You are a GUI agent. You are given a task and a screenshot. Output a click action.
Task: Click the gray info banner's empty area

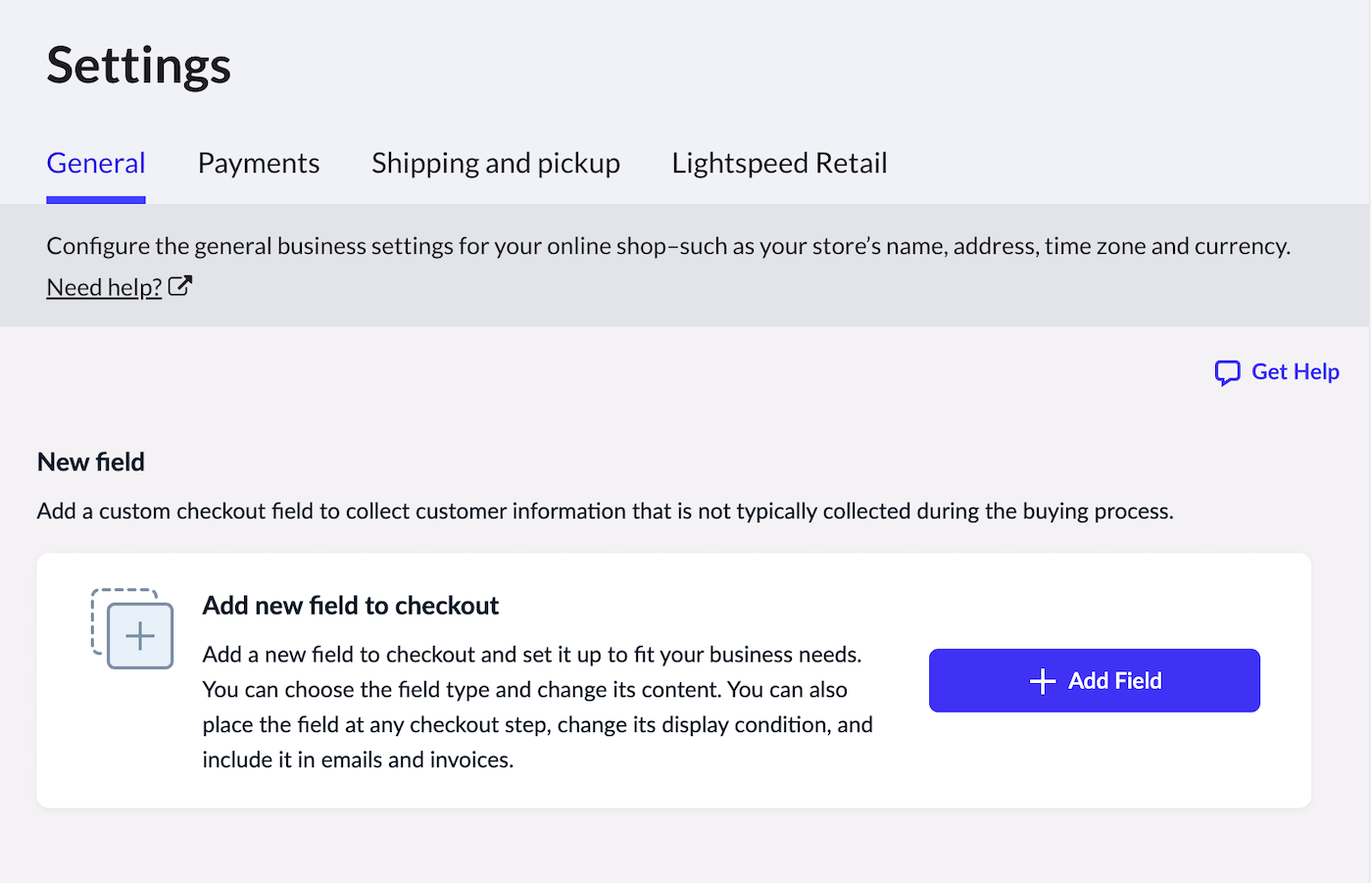(x=784, y=292)
